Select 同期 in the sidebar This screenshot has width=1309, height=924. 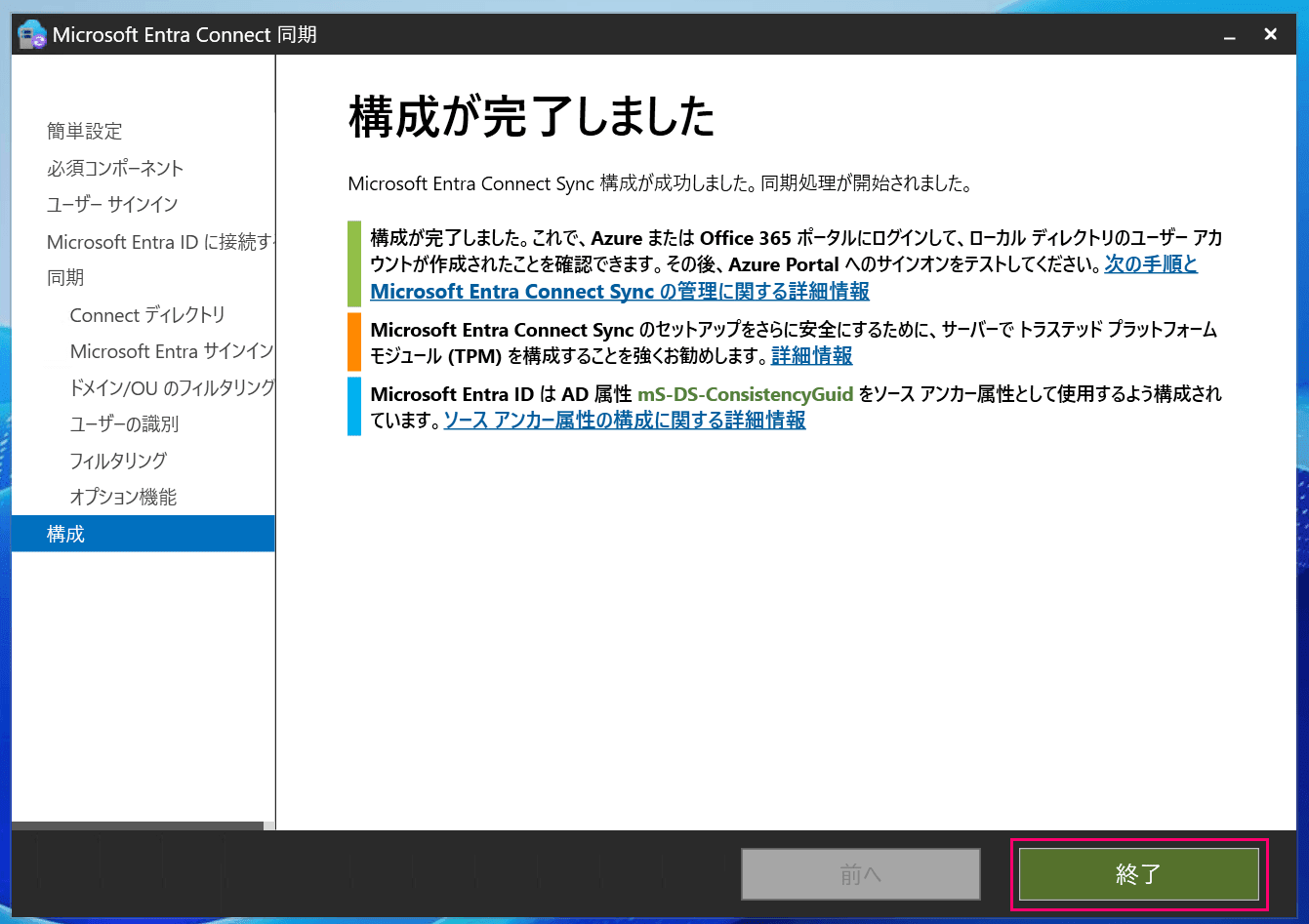coord(65,277)
